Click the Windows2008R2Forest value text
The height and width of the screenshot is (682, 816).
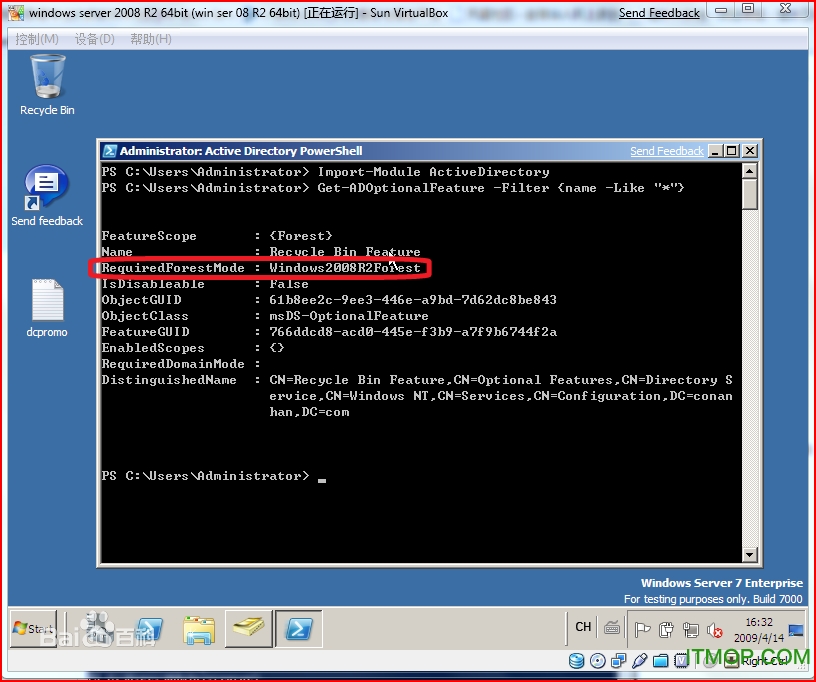(x=345, y=268)
